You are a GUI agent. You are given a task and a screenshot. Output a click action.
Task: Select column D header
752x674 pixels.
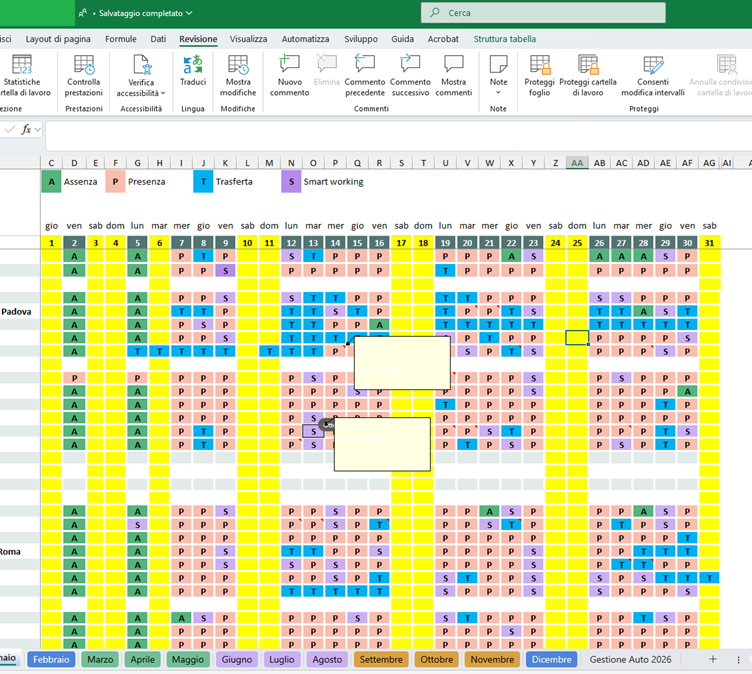74,163
